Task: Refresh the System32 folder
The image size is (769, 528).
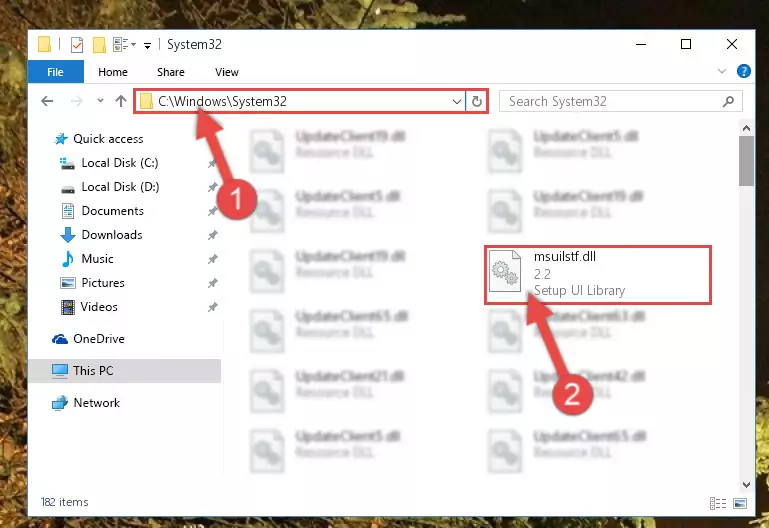Action: pos(477,101)
